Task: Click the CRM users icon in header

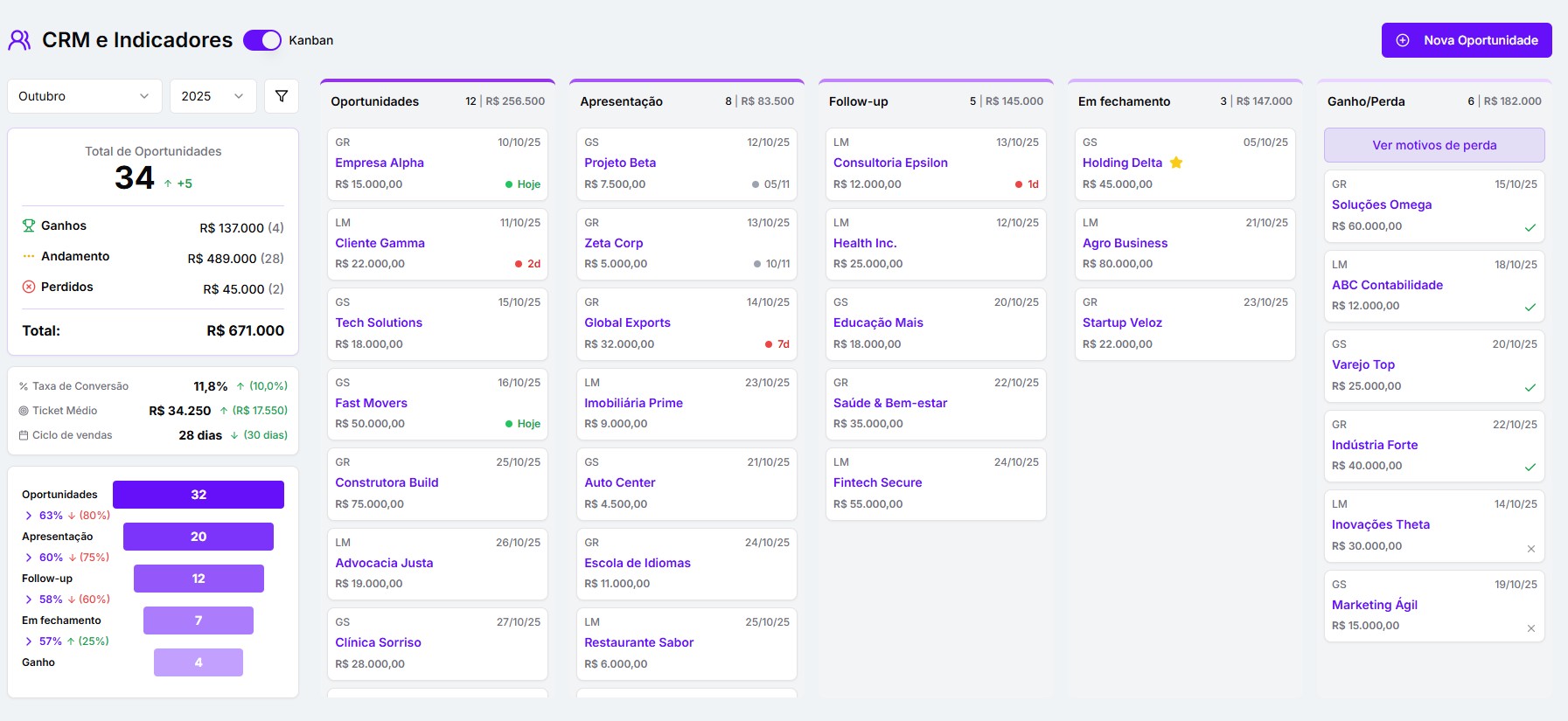Action: click(x=19, y=40)
